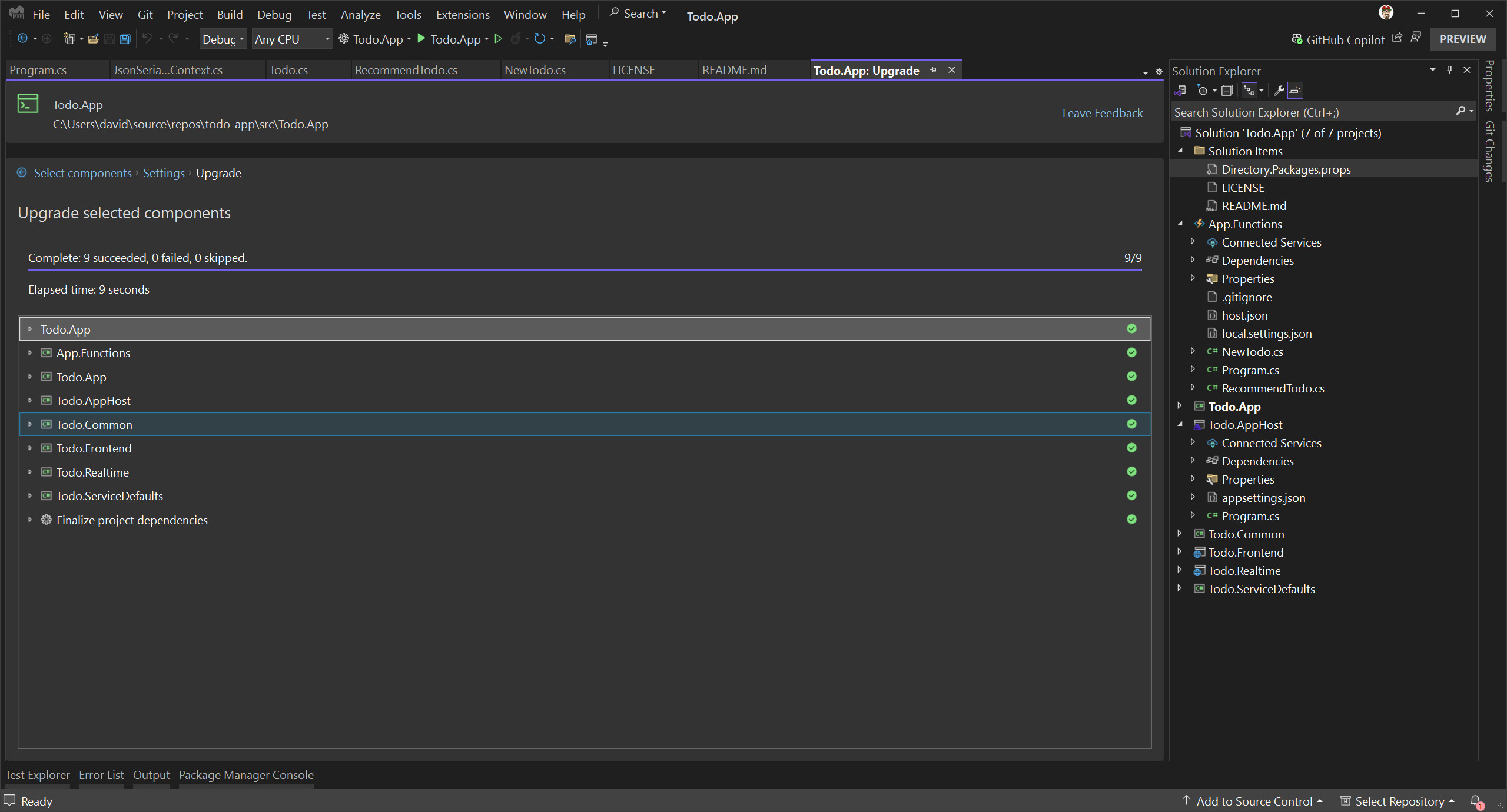
Task: Start without debugging using outline play icon
Action: pyautogui.click(x=498, y=39)
